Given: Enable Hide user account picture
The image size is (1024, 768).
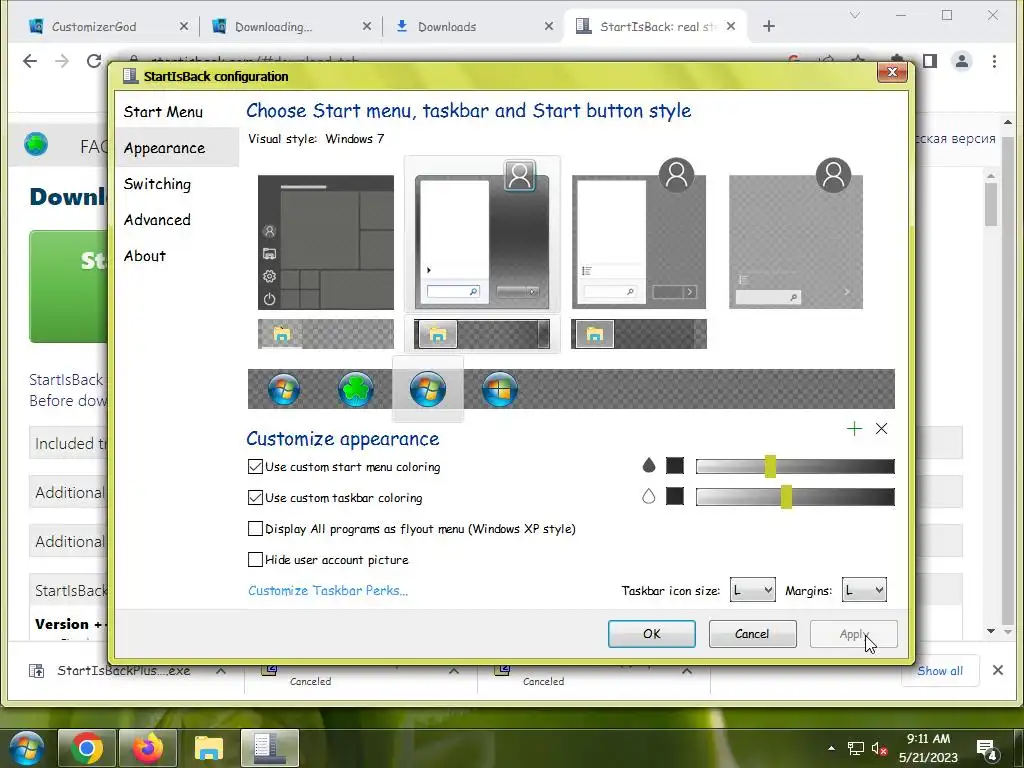Looking at the screenshot, I should 255,559.
